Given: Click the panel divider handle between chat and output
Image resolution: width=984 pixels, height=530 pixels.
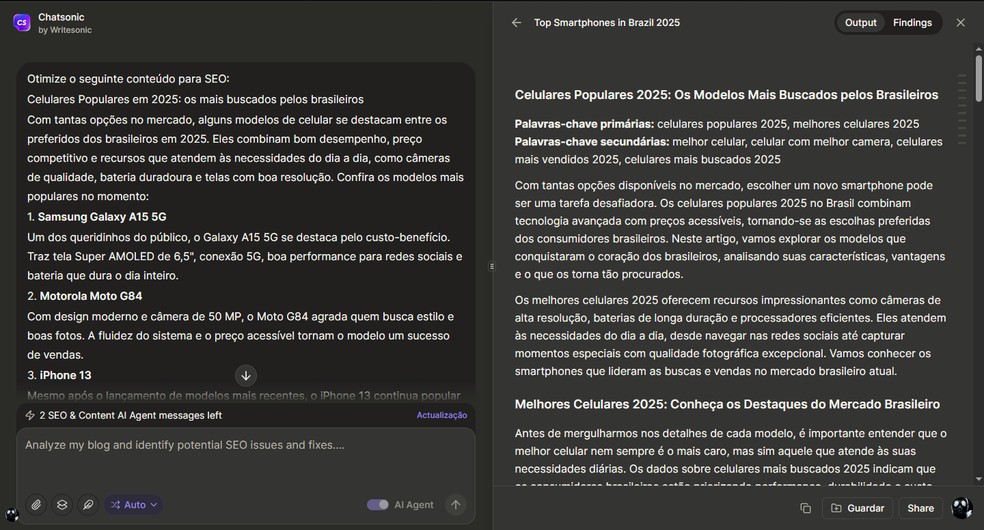Looking at the screenshot, I should pos(491,266).
